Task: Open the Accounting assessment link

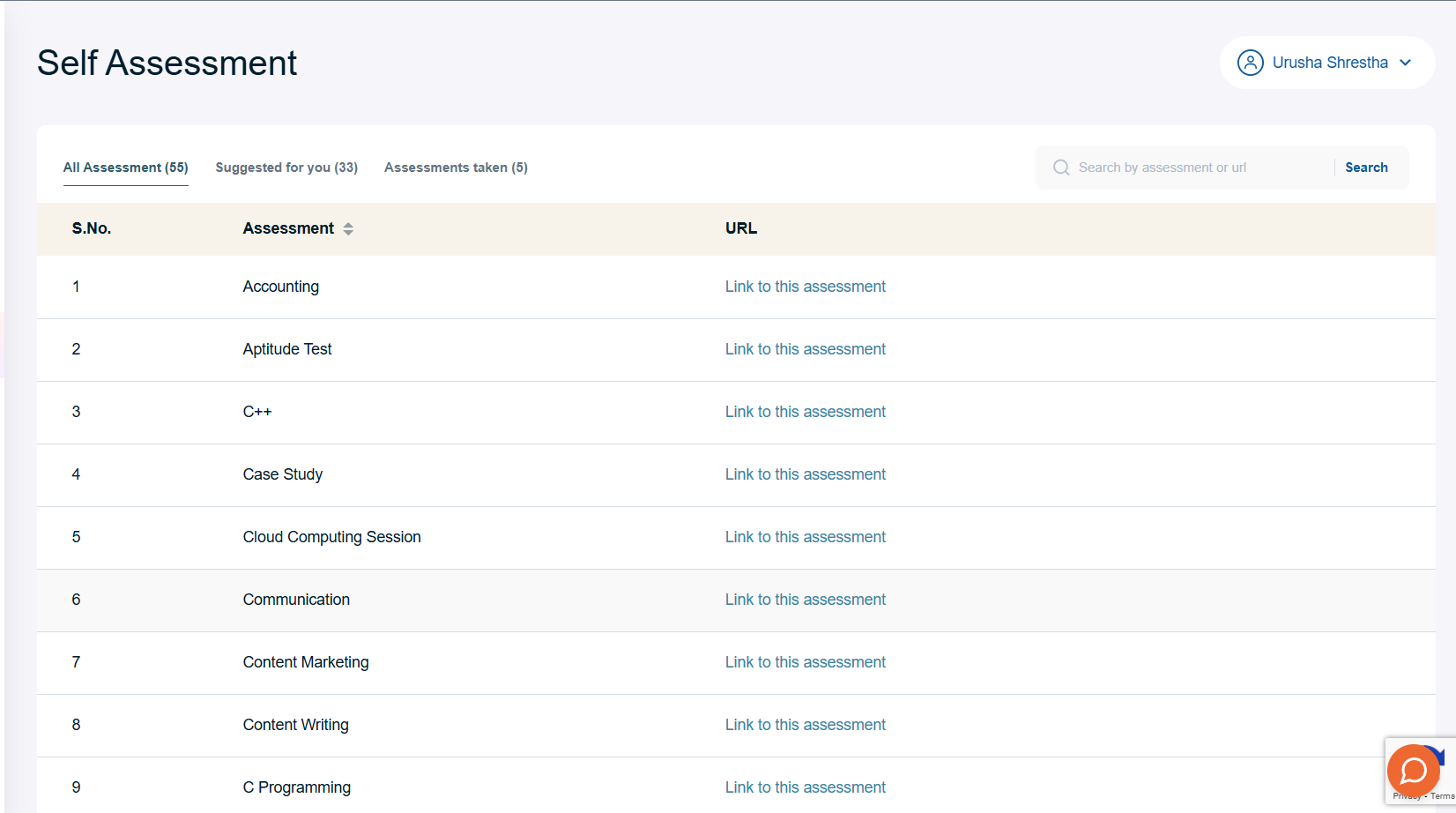Action: coord(805,287)
